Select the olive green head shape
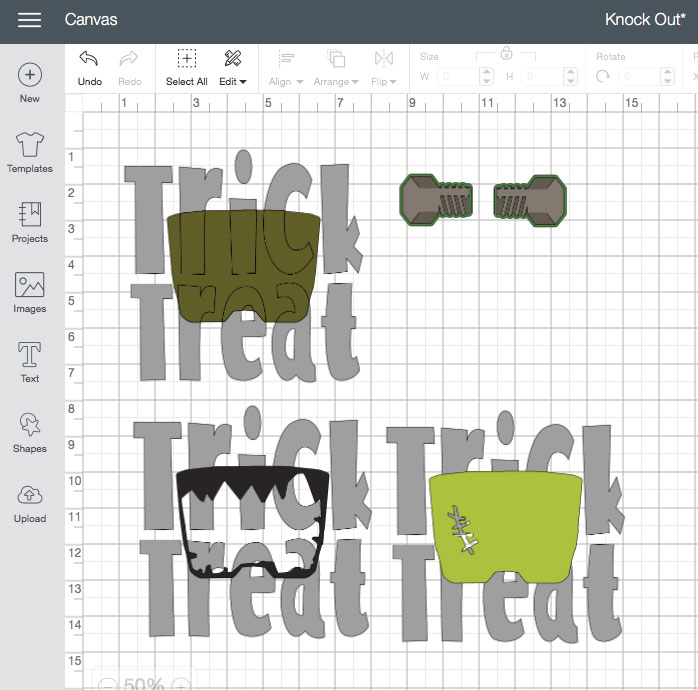Screen dimensions: 698x690 point(244,267)
